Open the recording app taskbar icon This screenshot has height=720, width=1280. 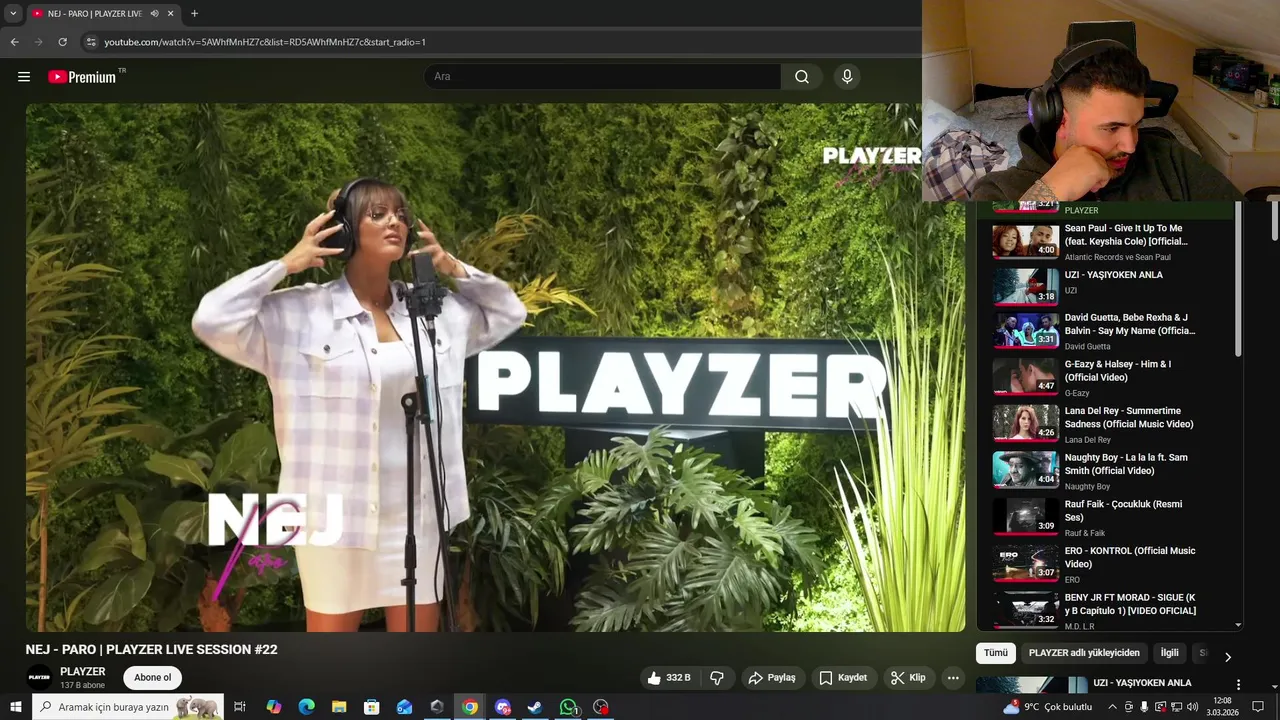(x=601, y=707)
